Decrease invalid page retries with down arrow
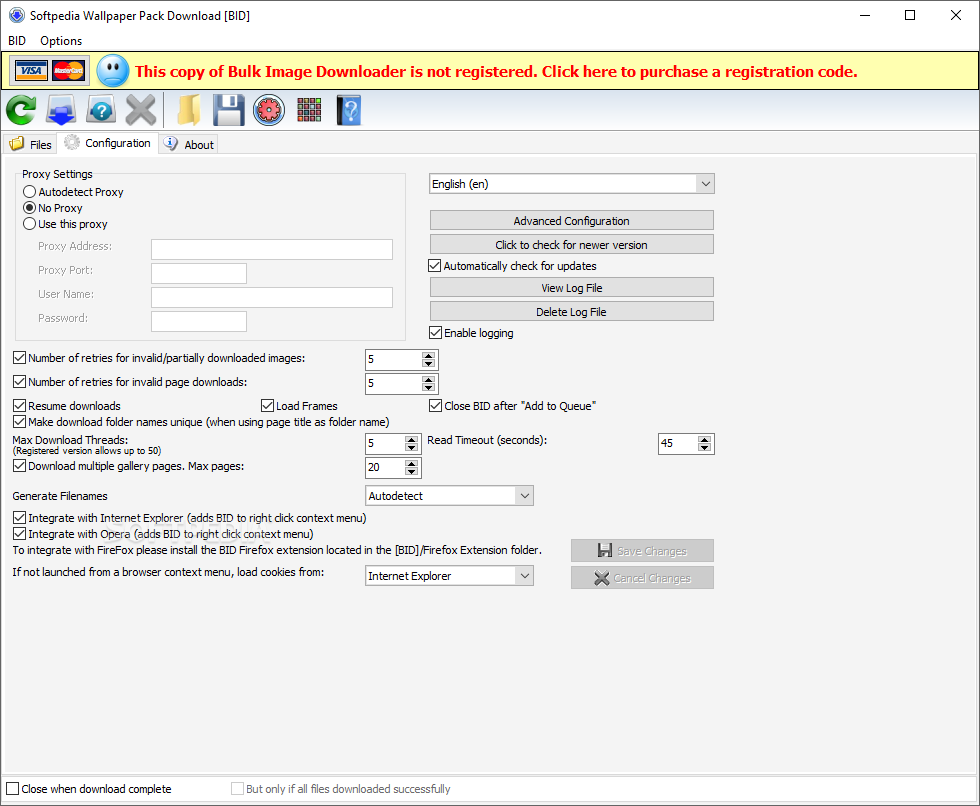This screenshot has height=806, width=980. point(428,387)
